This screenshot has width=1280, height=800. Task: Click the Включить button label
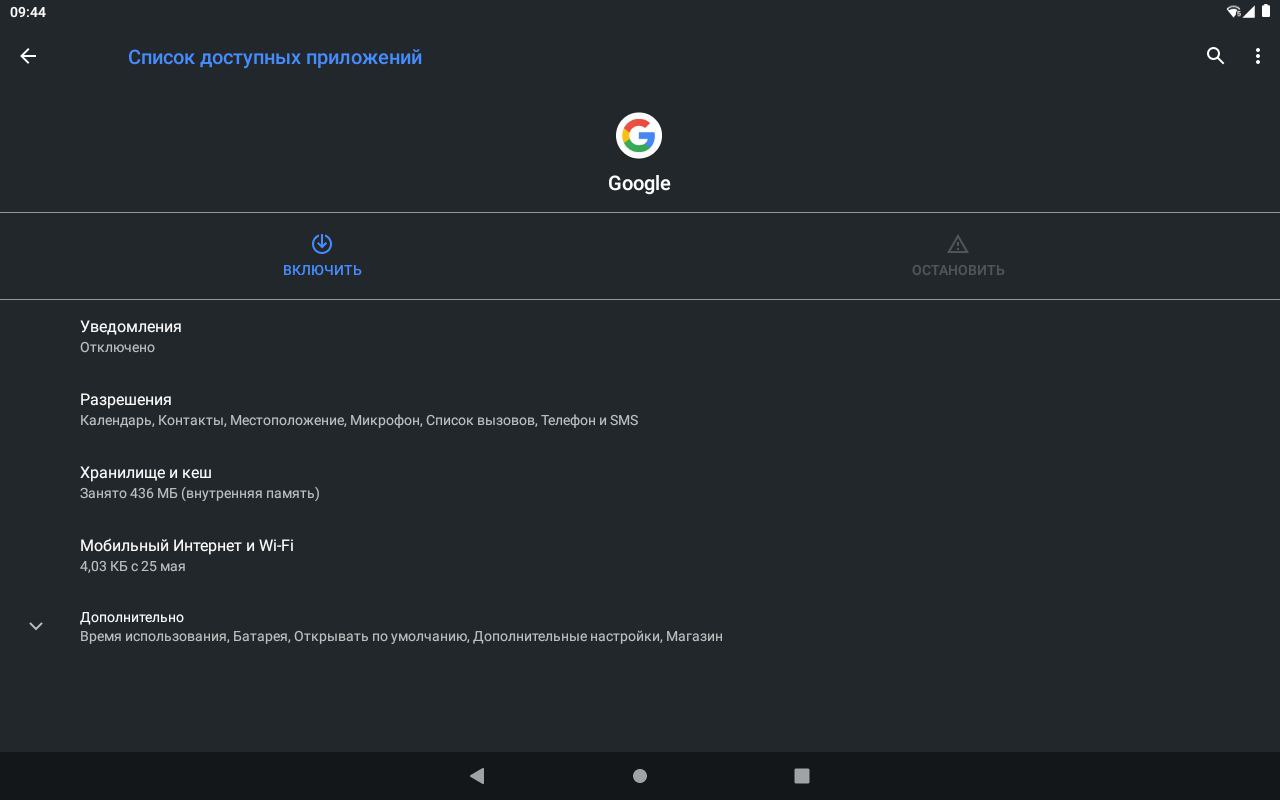[x=322, y=270]
